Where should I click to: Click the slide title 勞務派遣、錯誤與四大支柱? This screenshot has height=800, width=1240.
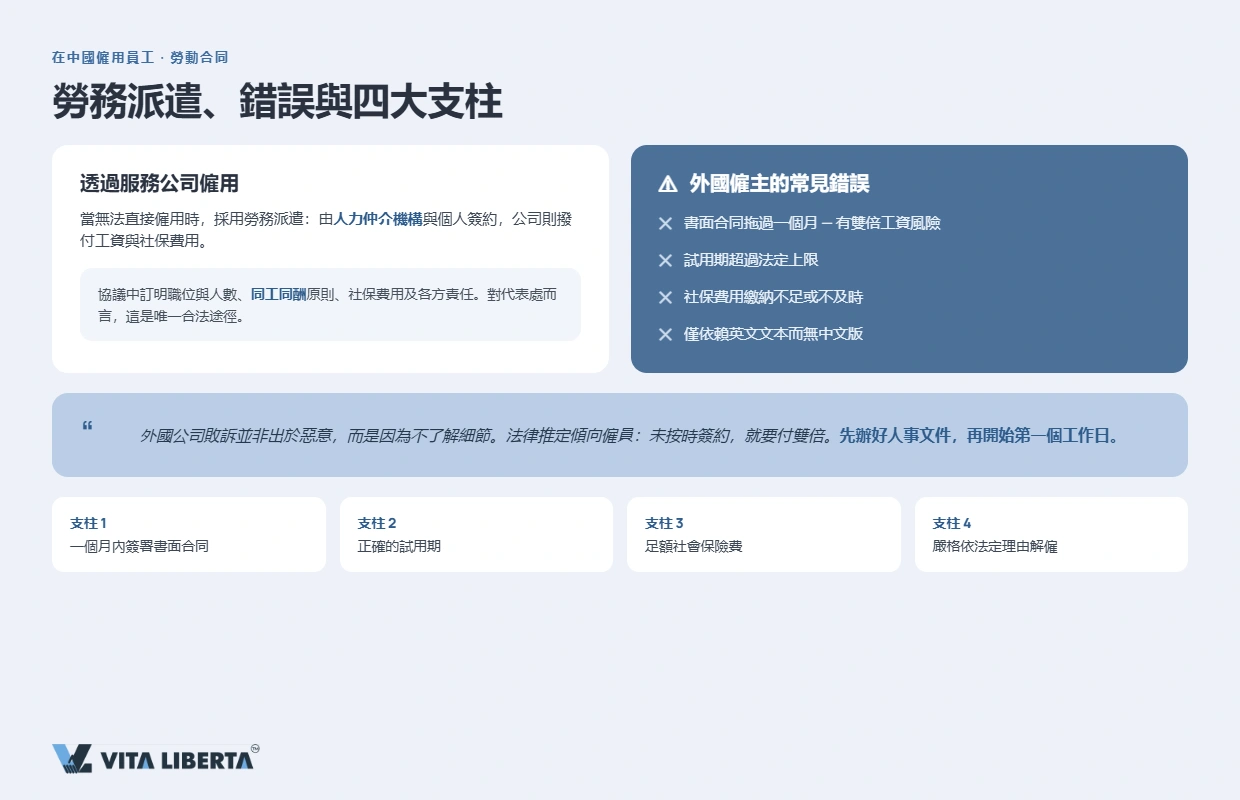[x=277, y=103]
